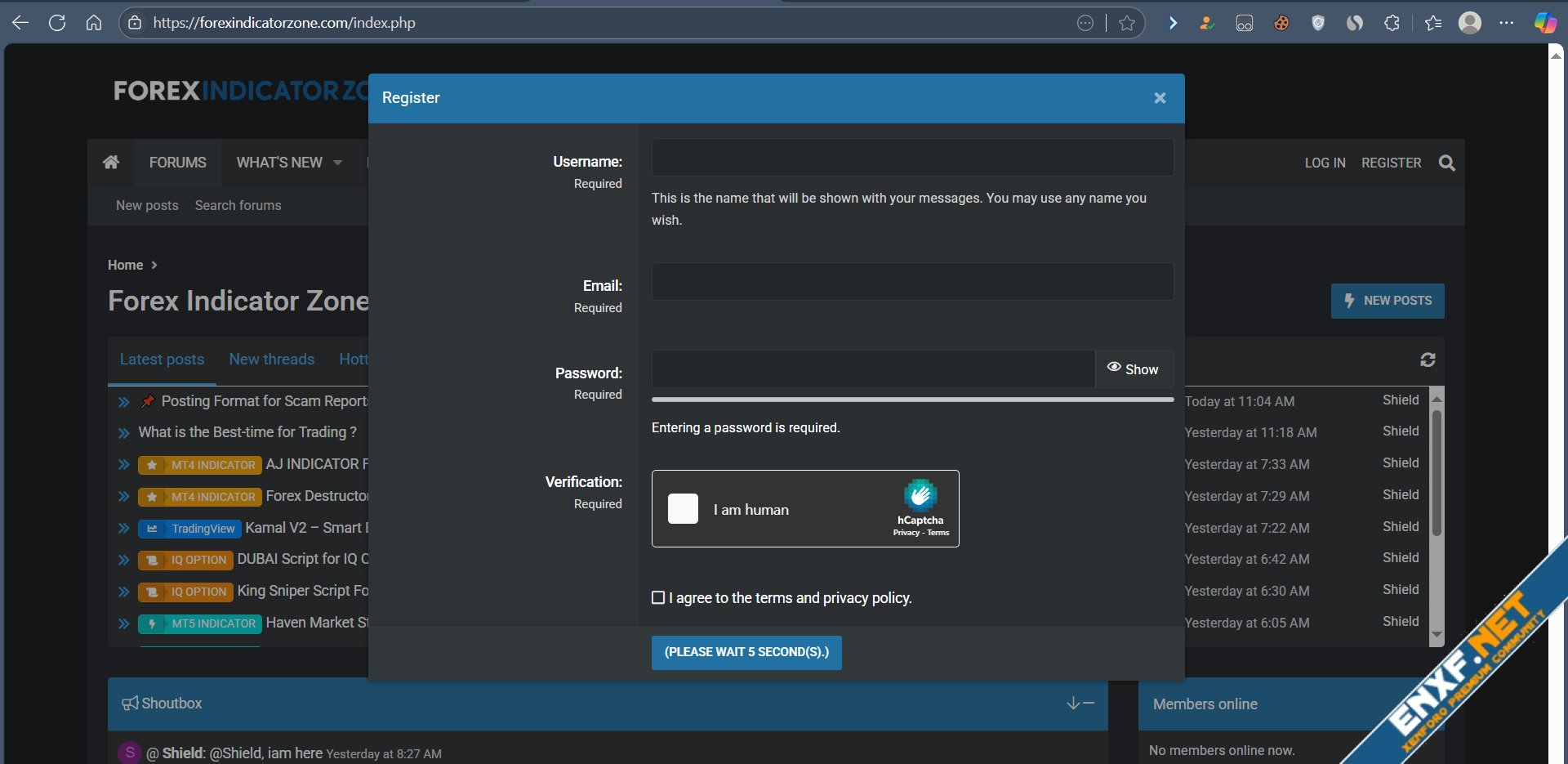Check the I am human captcha box
The width and height of the screenshot is (1568, 764).
(x=683, y=508)
